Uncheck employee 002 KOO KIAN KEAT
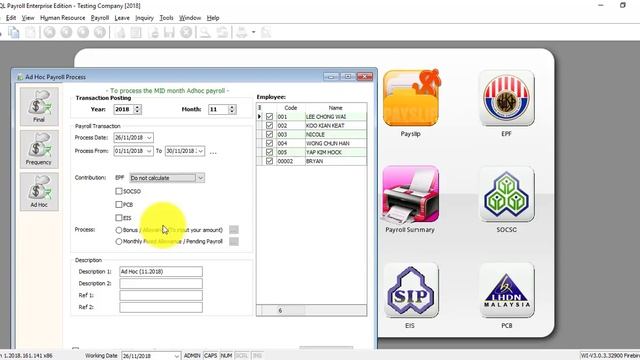The image size is (640, 360). [269, 126]
